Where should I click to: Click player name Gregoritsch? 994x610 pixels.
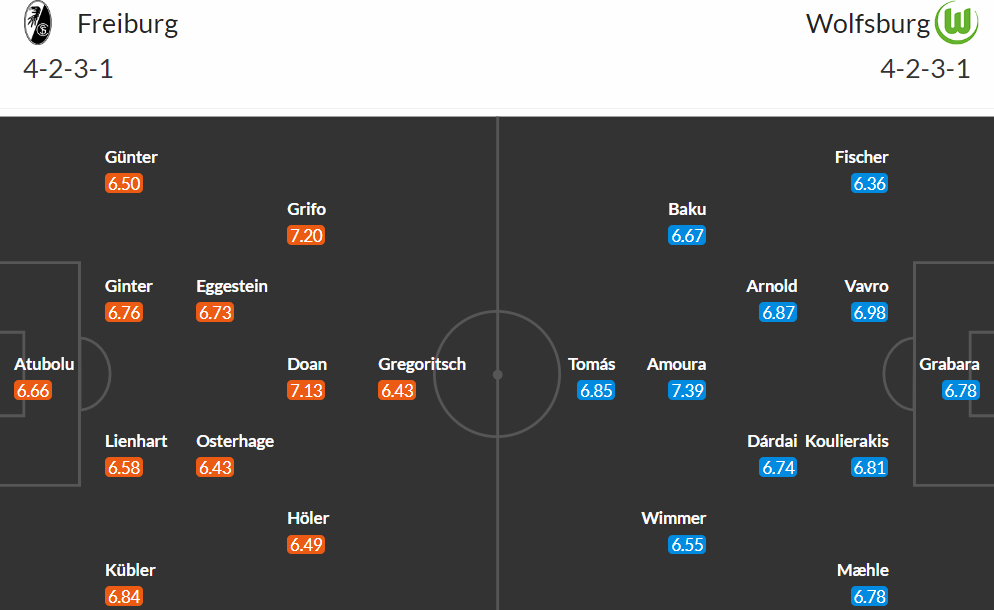click(422, 364)
